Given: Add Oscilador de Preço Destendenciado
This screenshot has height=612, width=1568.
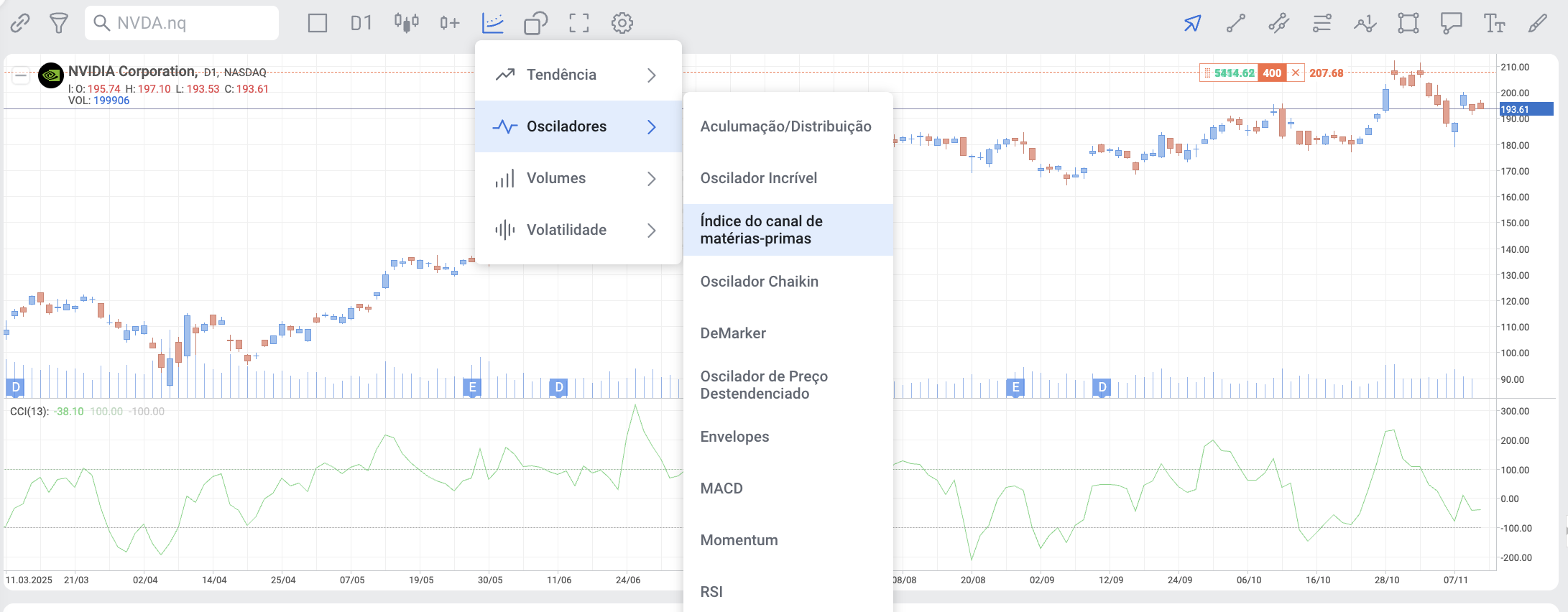Looking at the screenshot, I should (788, 385).
